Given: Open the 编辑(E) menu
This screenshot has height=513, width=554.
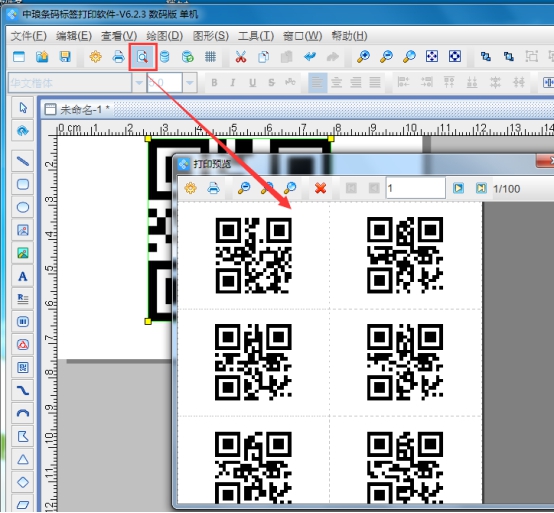Looking at the screenshot, I should 74,36.
